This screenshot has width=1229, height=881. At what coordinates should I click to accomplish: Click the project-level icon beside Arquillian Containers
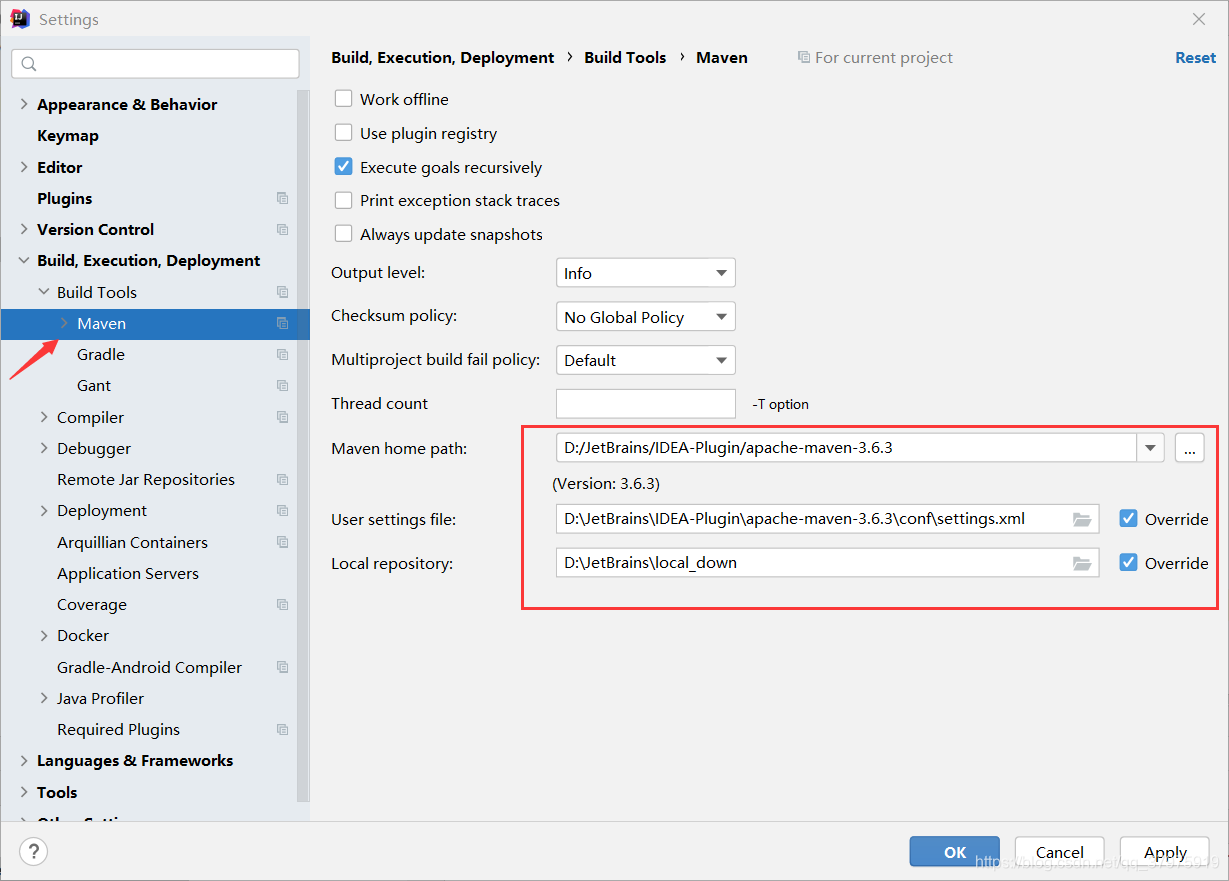282,542
